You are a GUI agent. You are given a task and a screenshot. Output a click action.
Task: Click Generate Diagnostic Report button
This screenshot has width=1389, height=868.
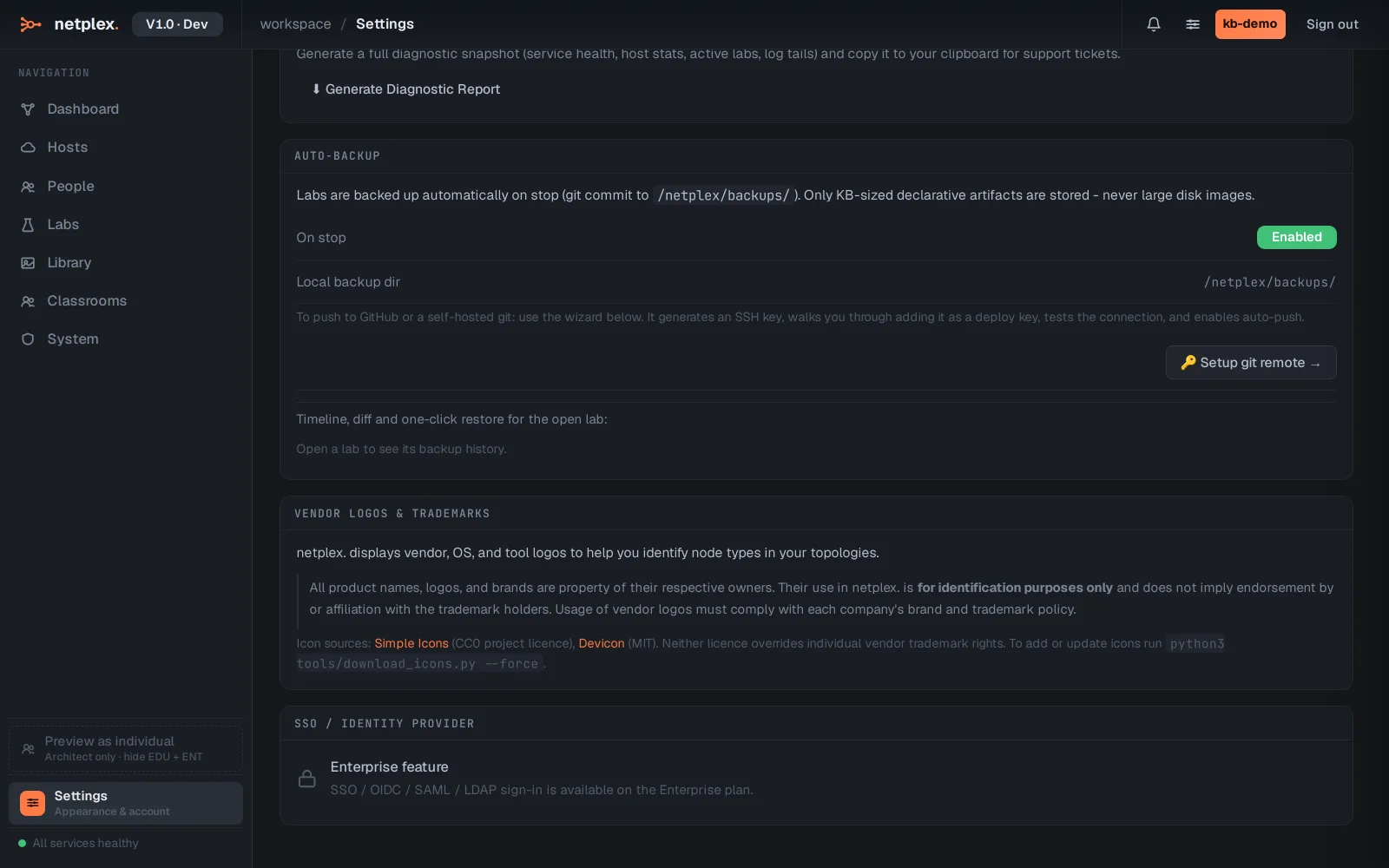[405, 89]
